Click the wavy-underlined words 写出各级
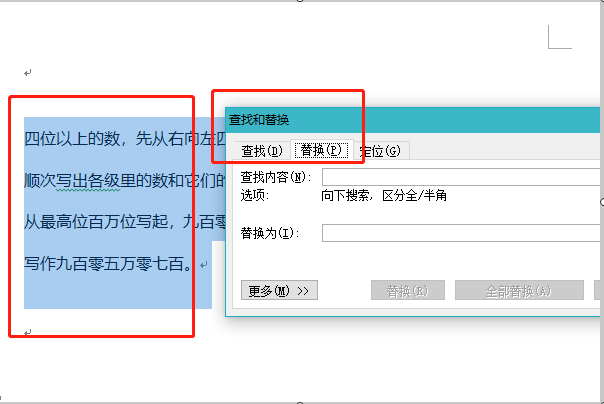This screenshot has width=604, height=404. point(88,181)
